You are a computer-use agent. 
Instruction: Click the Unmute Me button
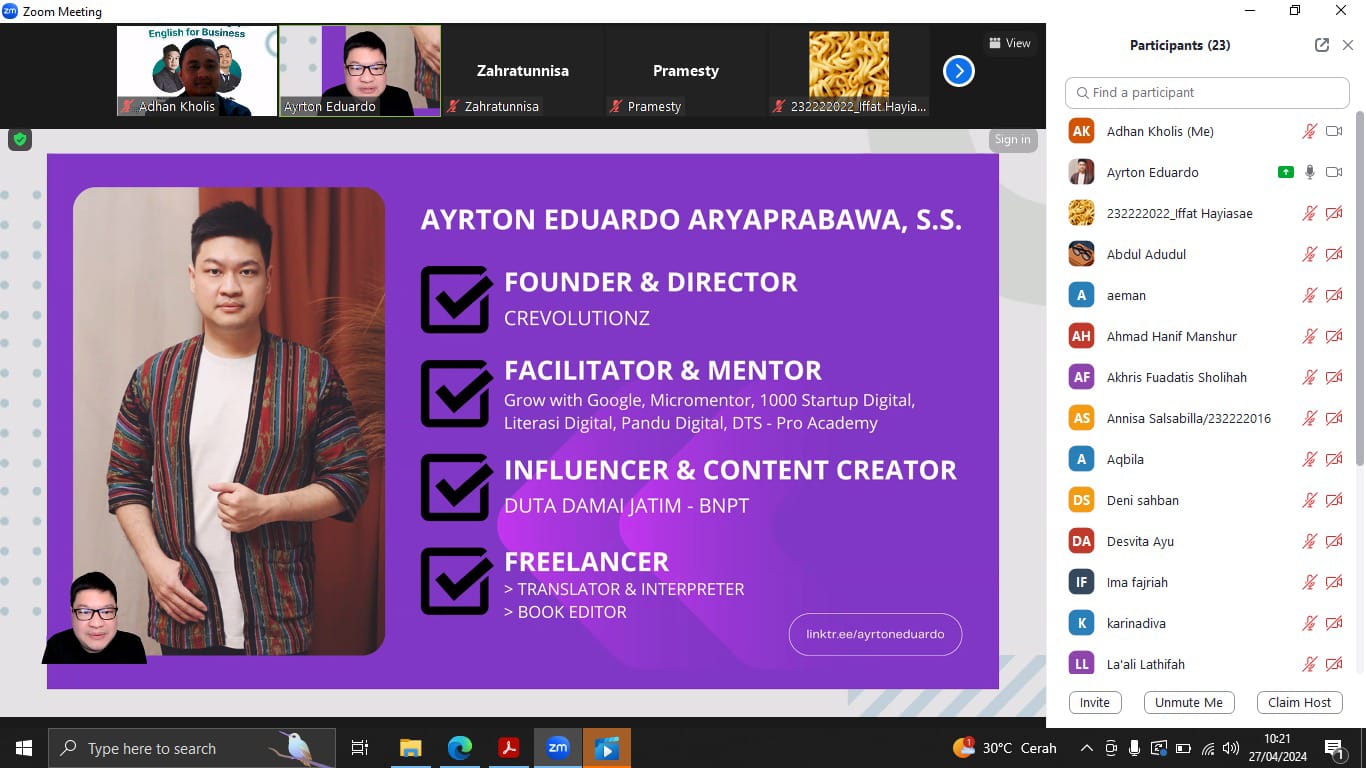click(x=1188, y=702)
